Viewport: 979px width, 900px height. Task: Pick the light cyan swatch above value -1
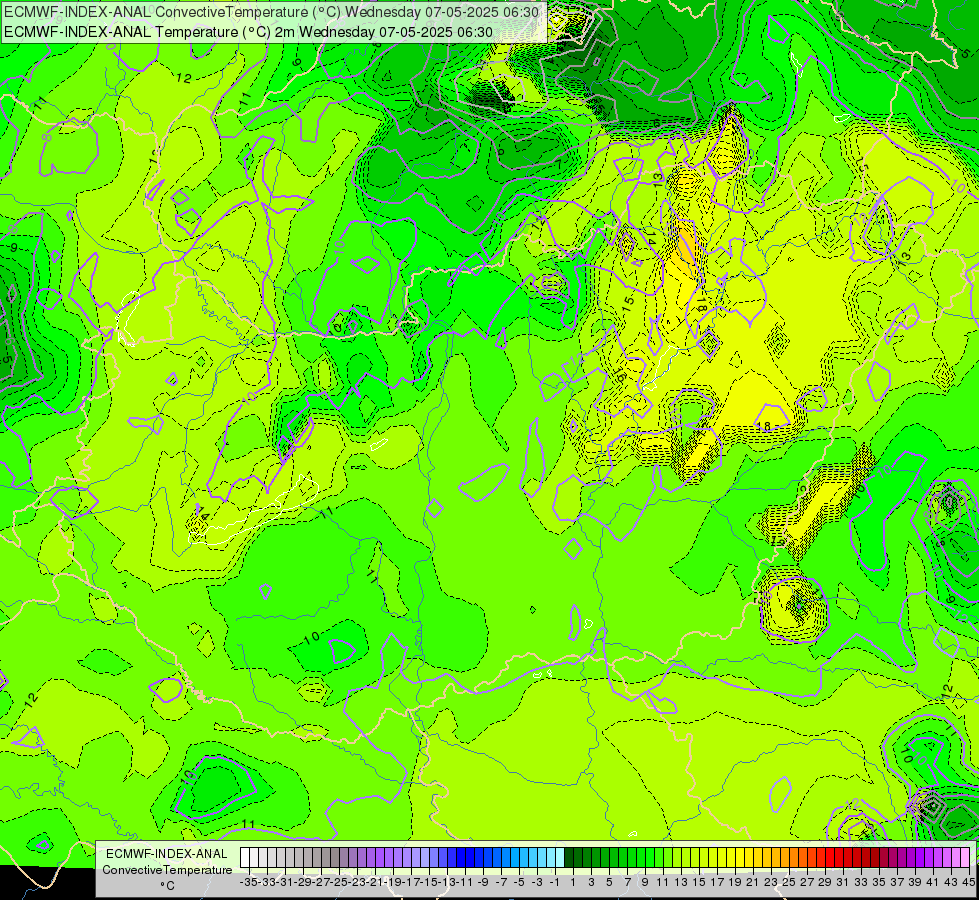pyautogui.click(x=551, y=858)
